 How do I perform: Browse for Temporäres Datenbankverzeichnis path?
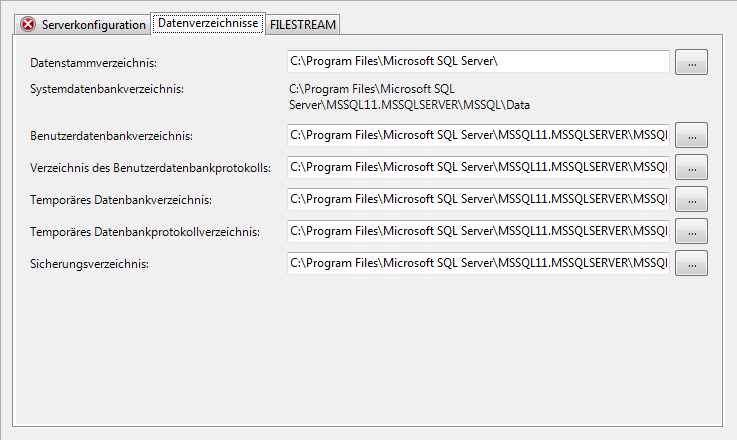pos(691,199)
